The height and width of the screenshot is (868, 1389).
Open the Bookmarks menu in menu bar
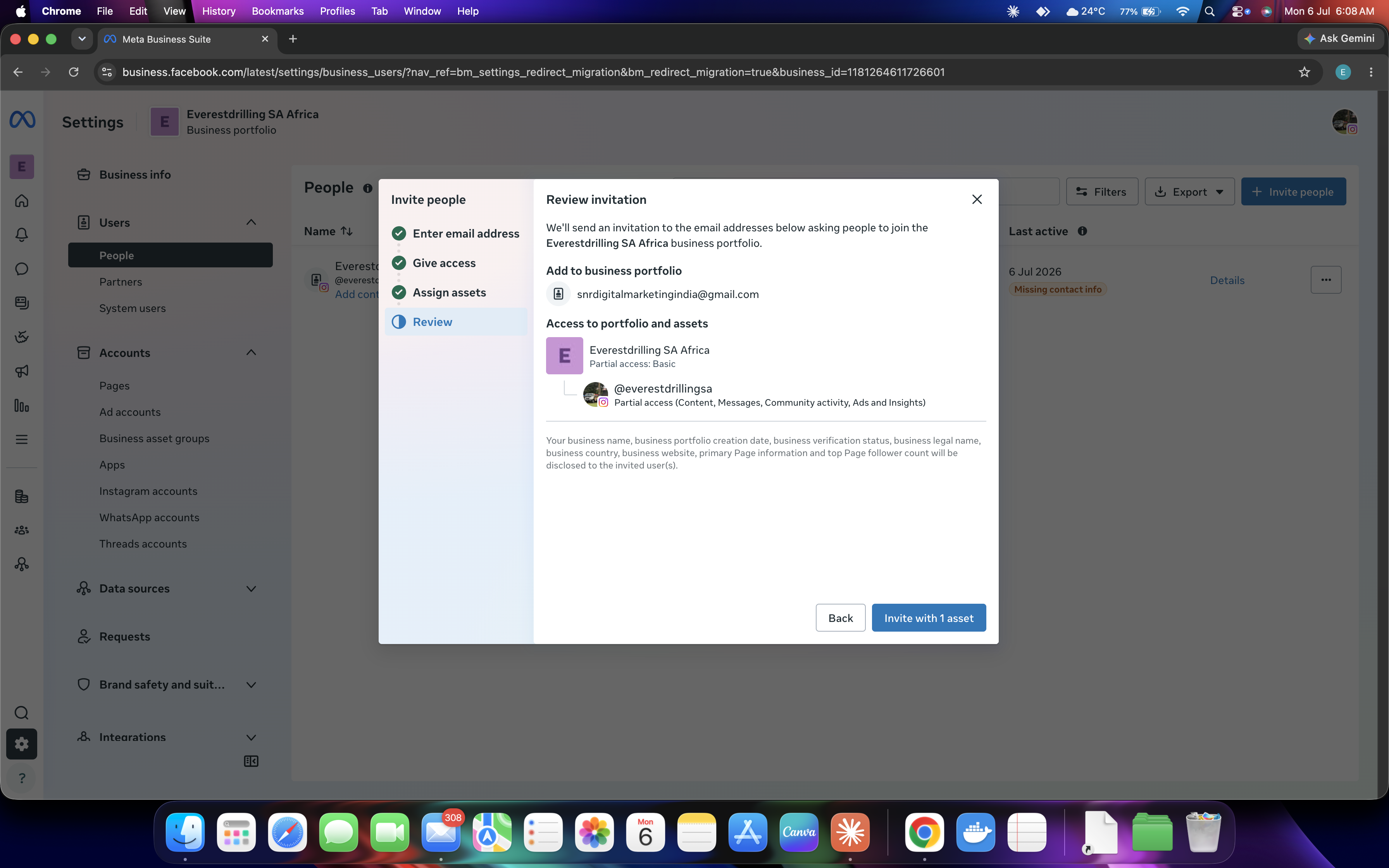pos(277,11)
